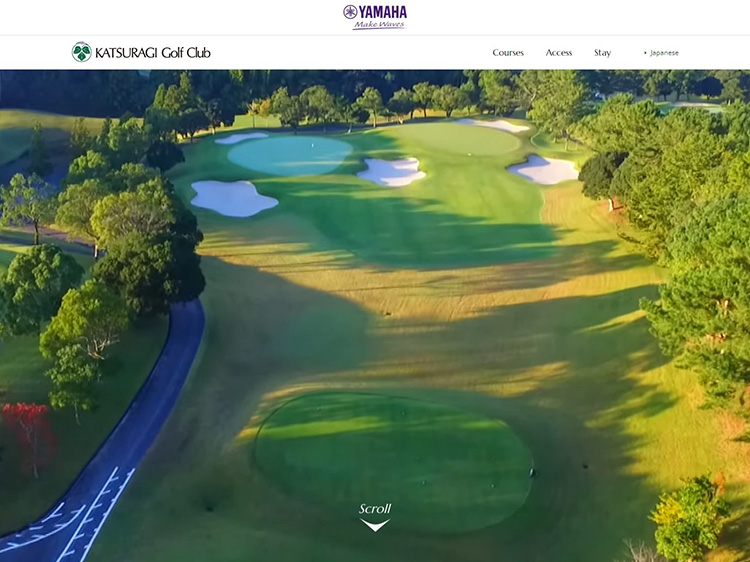Click the sand bunker between the two greens
This screenshot has width=750, height=562.
[391, 172]
